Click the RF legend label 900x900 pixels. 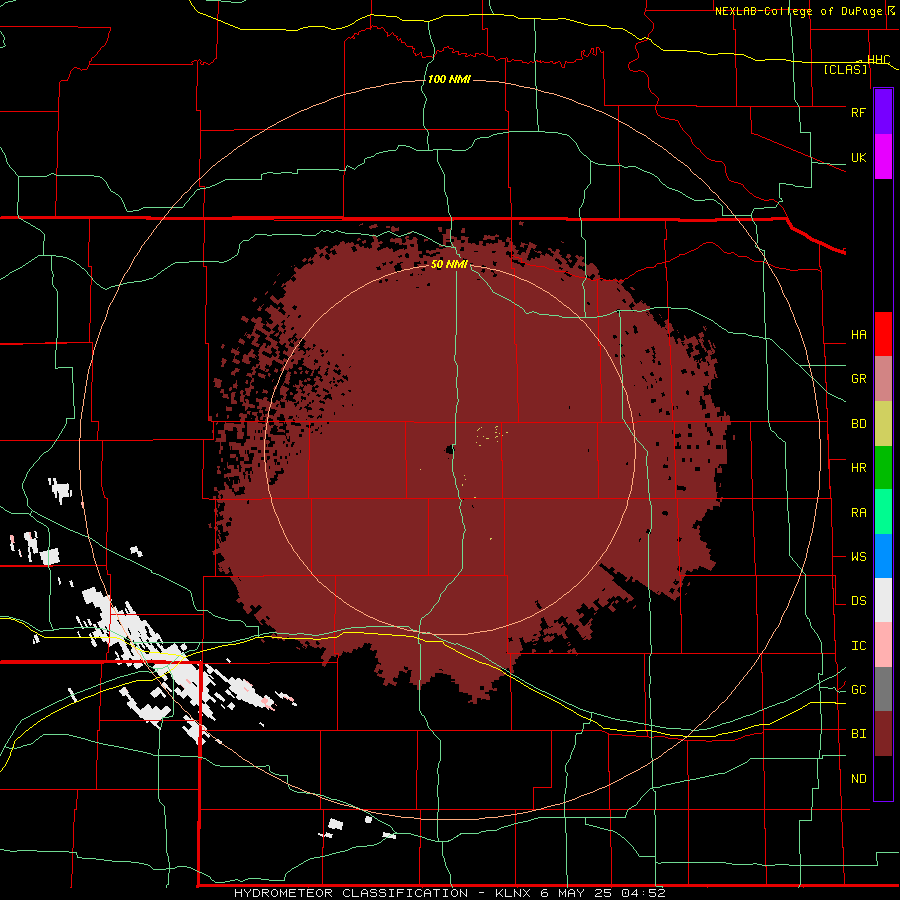(858, 112)
